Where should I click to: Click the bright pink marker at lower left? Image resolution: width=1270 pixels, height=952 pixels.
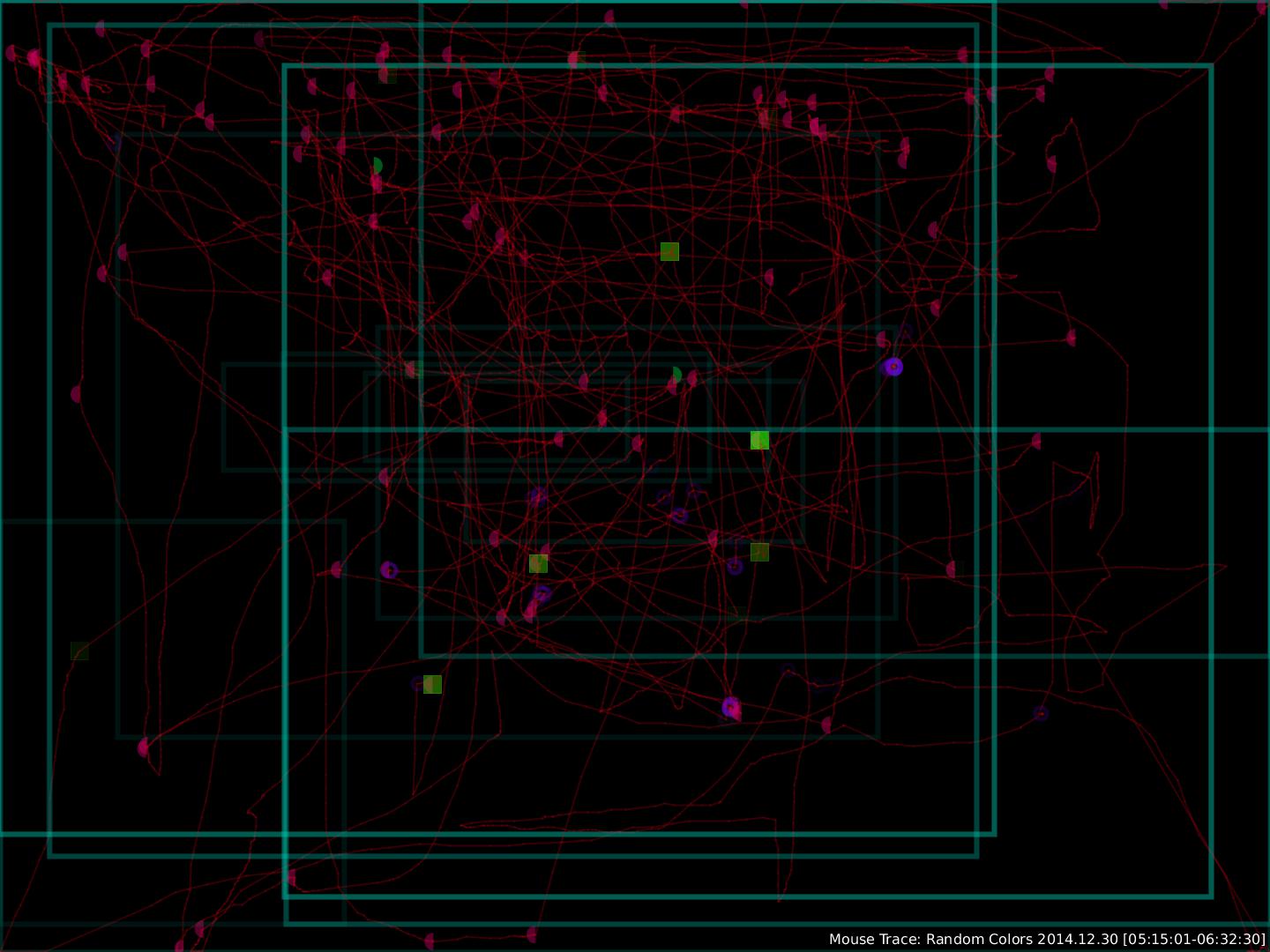click(x=143, y=748)
